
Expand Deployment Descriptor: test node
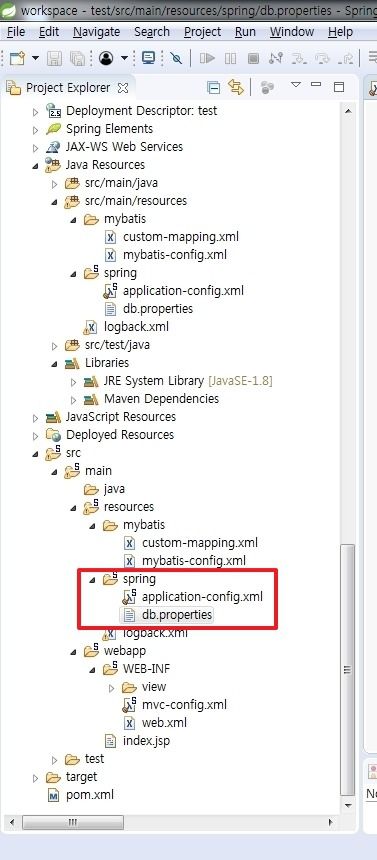point(36,111)
